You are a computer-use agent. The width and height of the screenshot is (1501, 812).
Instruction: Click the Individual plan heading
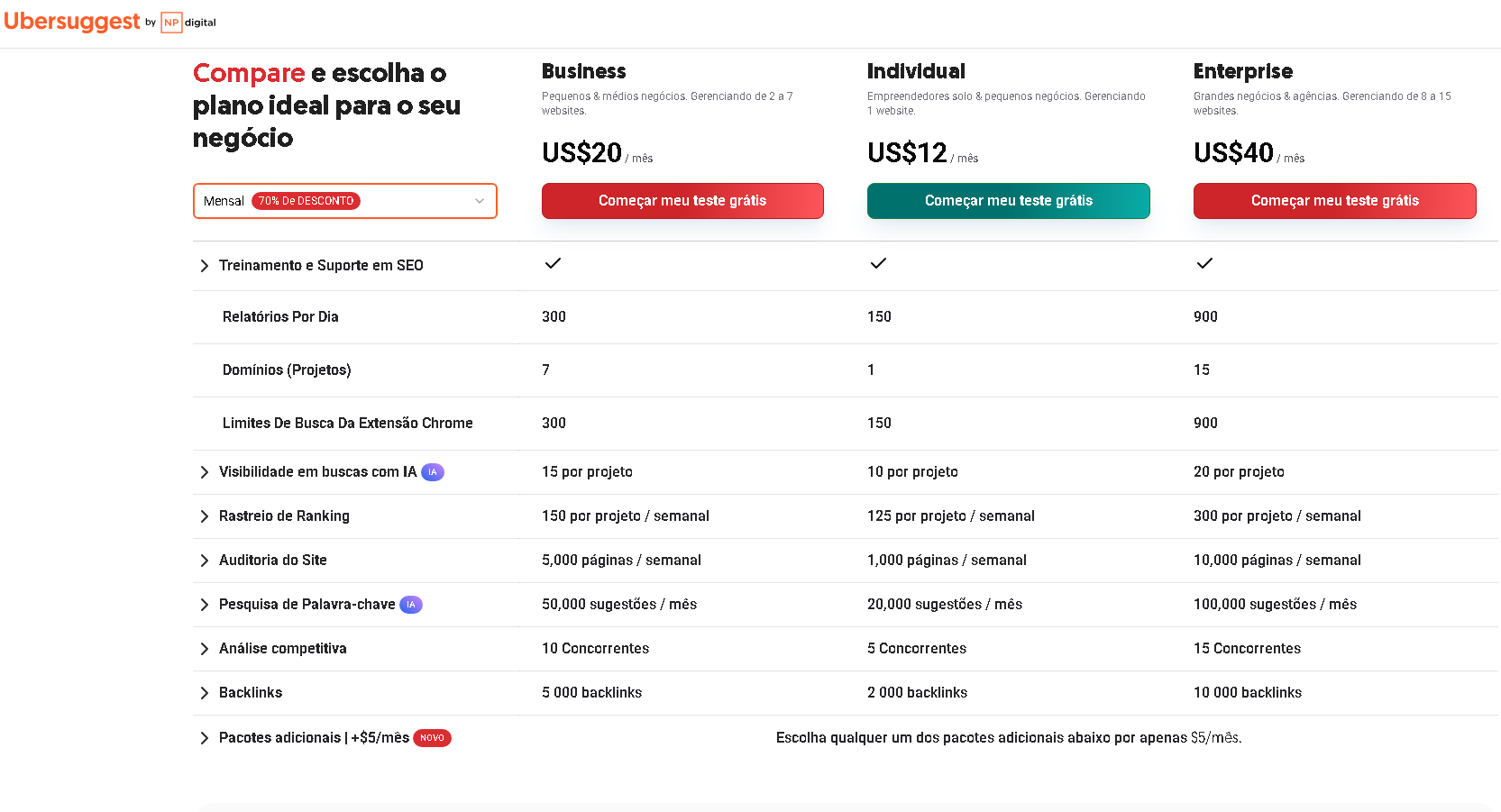pos(916,70)
